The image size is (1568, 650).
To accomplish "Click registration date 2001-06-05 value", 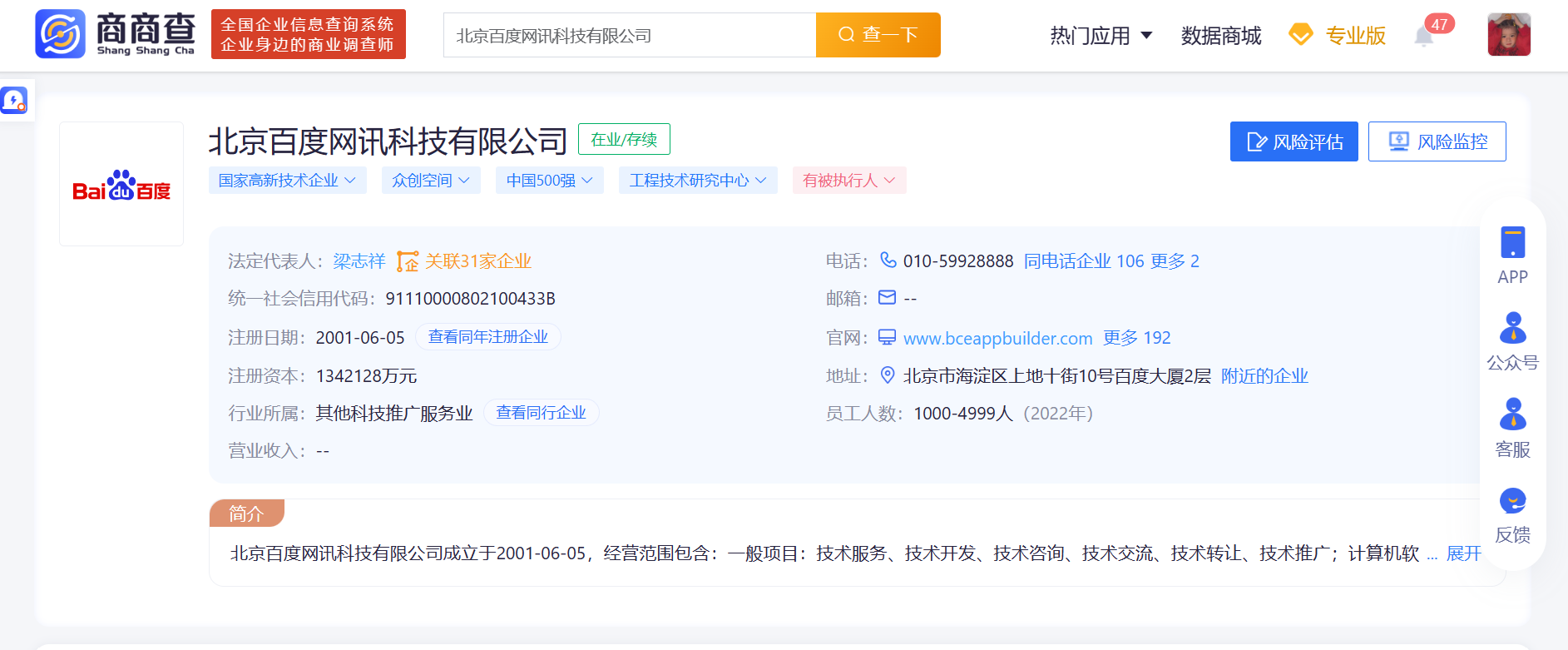I will pos(360,338).
